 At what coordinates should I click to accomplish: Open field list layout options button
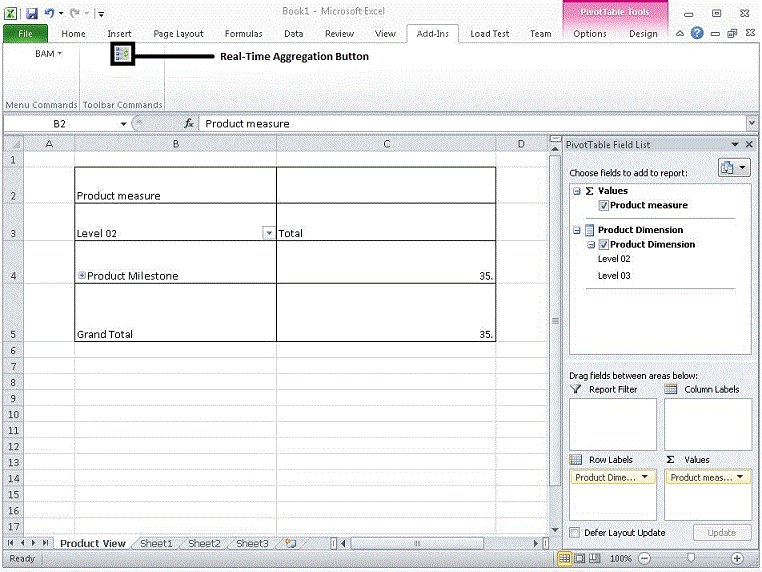[734, 168]
